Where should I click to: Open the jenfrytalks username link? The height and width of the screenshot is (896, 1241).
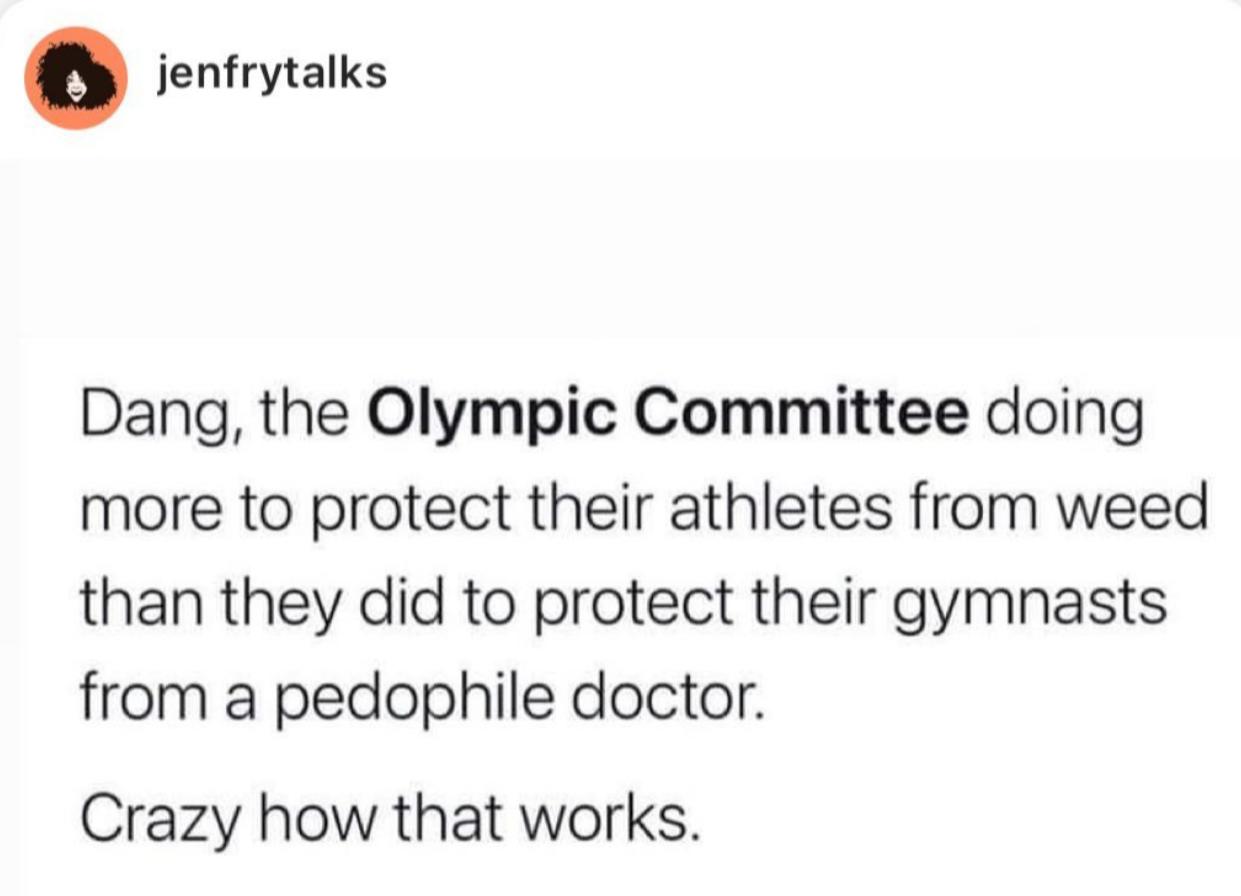[x=272, y=73]
